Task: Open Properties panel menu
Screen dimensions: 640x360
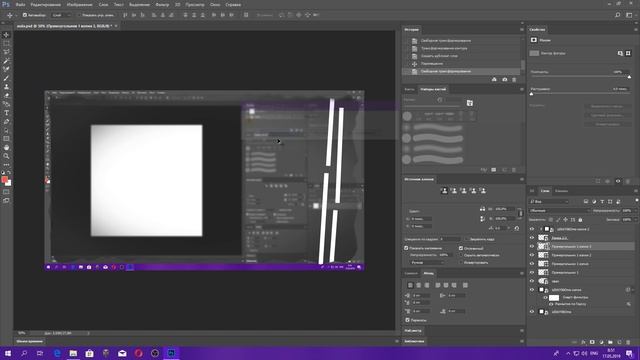Action: [x=636, y=29]
